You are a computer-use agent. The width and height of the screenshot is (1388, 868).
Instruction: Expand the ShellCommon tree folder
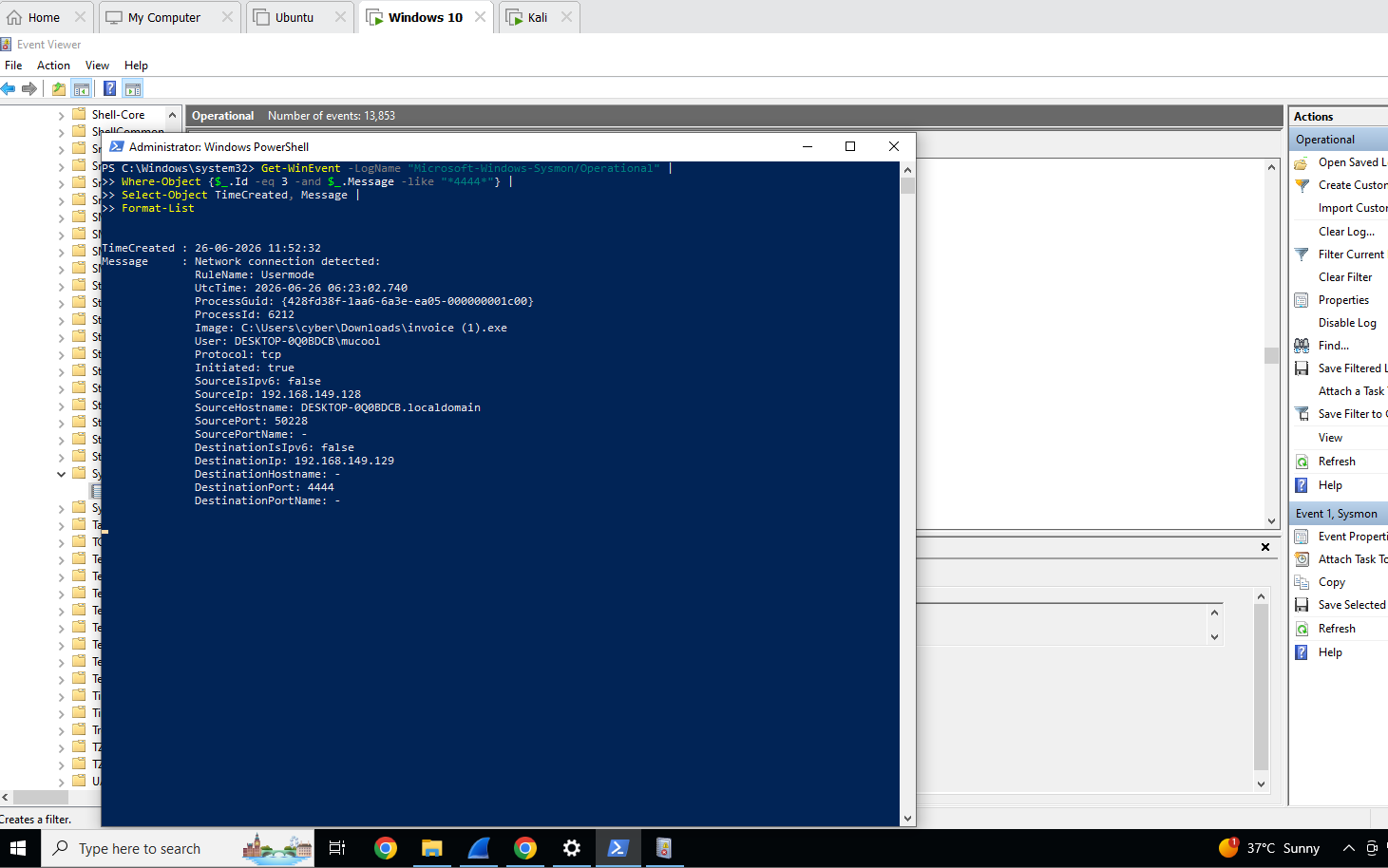pyautogui.click(x=62, y=132)
